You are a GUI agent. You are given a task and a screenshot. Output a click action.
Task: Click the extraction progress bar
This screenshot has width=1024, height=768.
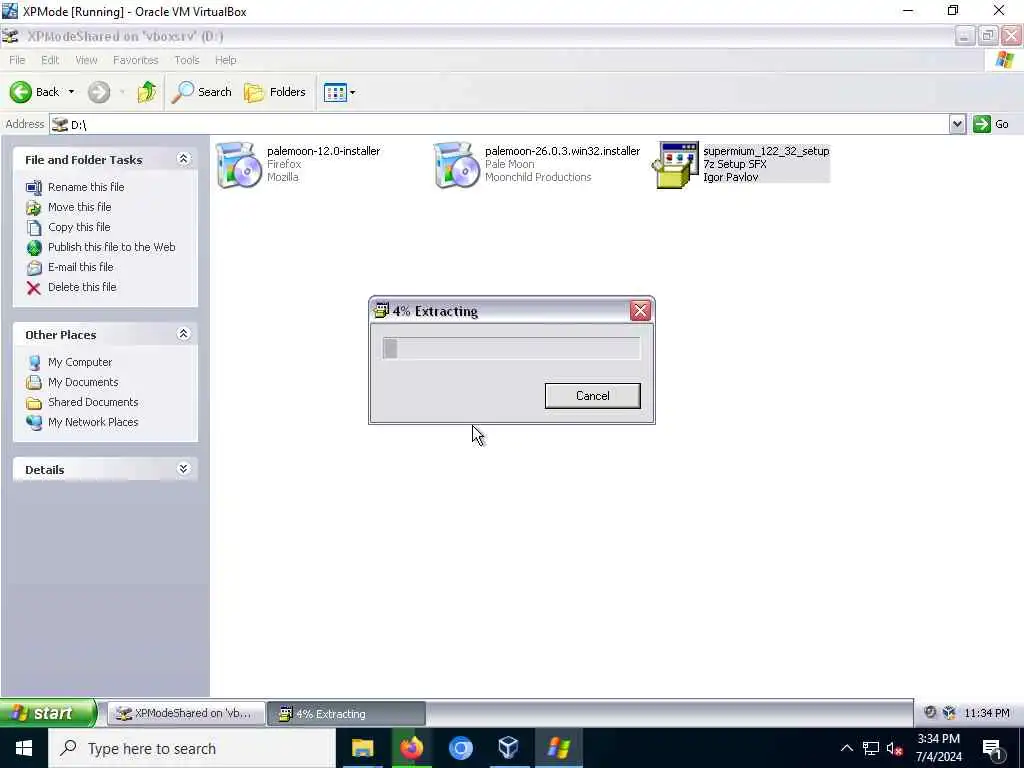coord(511,348)
